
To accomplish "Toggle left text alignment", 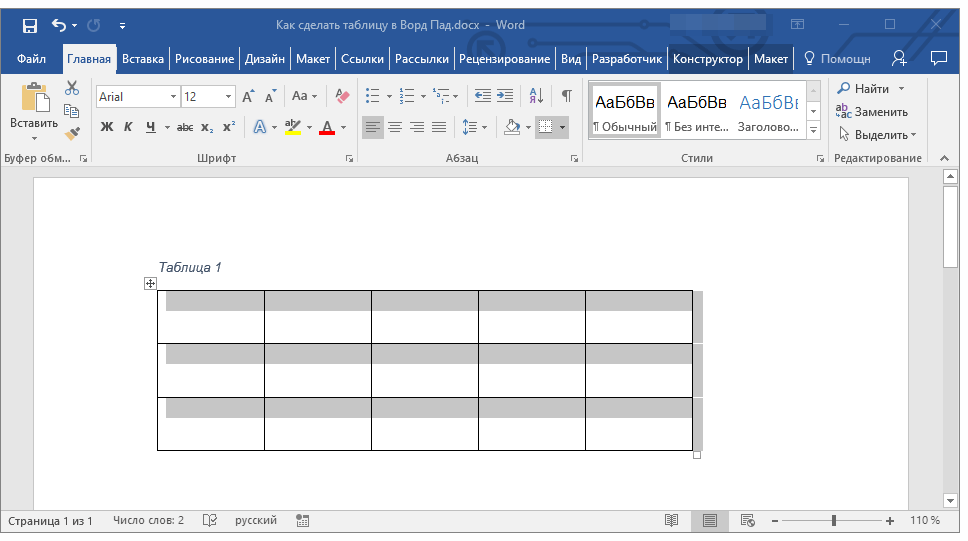I will tap(373, 127).
